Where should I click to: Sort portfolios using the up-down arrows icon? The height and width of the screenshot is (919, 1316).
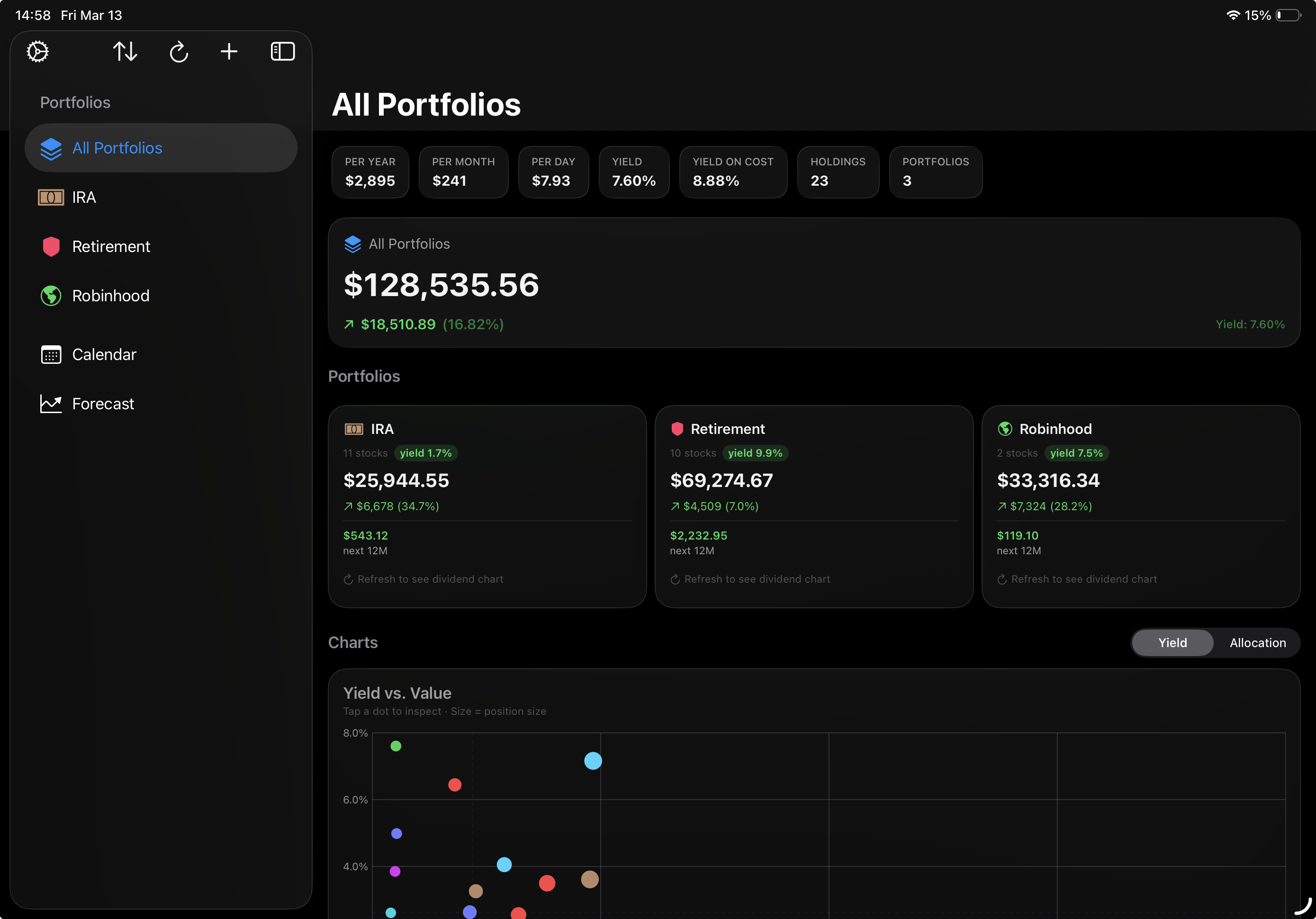click(x=125, y=52)
